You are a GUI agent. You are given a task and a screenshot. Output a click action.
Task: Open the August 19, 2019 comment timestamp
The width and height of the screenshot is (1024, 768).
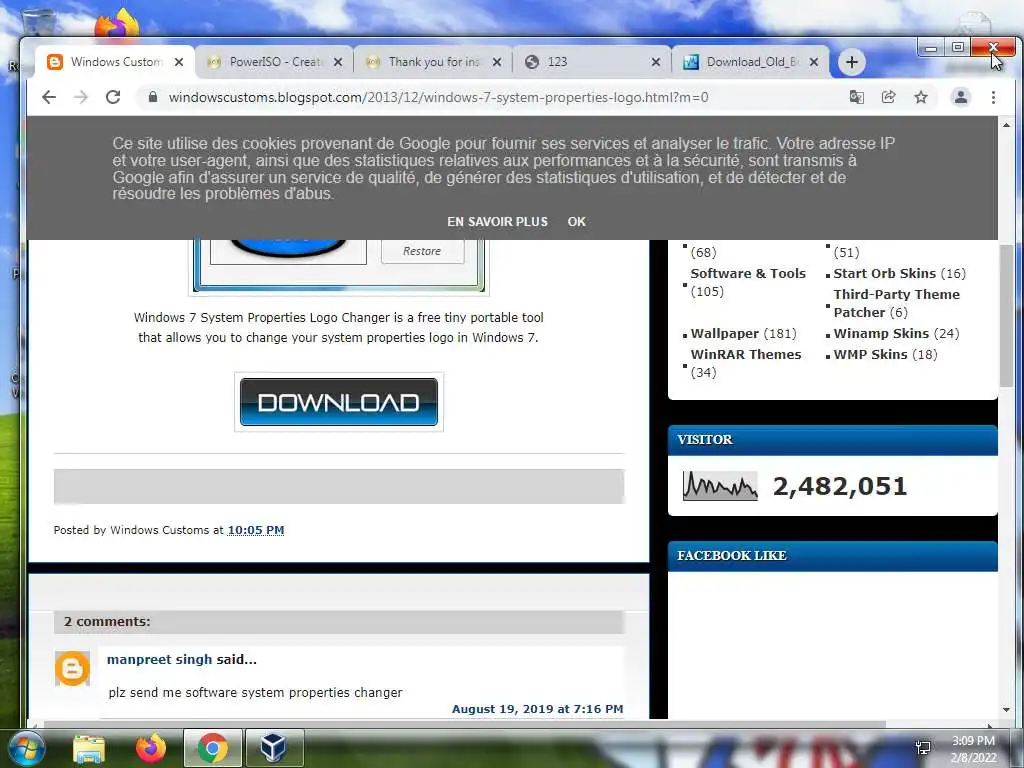[537, 709]
